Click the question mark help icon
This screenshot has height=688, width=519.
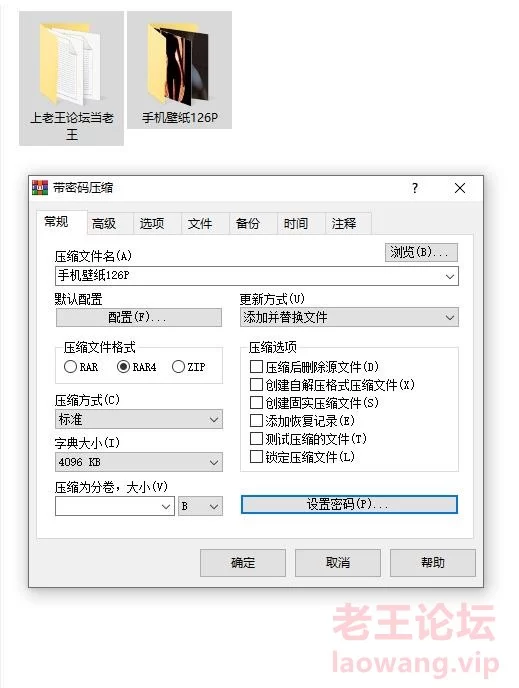[415, 188]
